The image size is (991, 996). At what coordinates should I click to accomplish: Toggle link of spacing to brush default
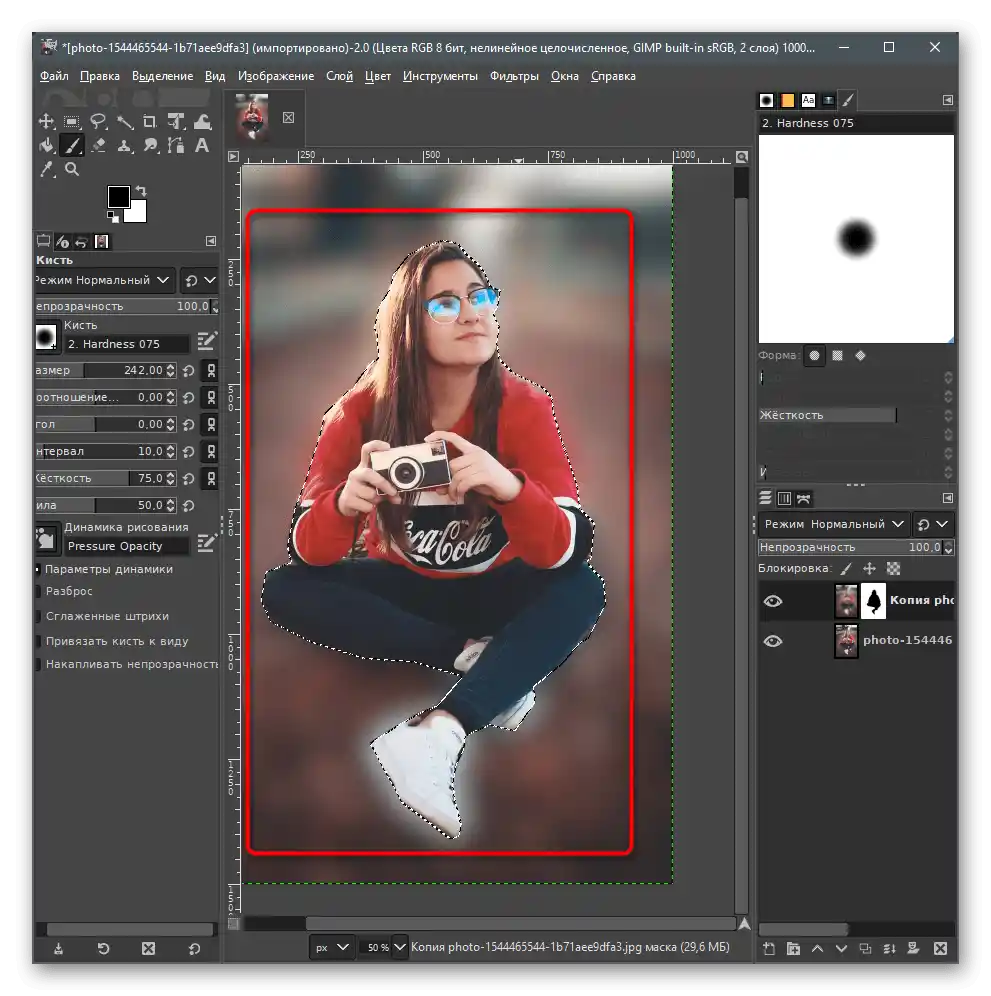(x=211, y=452)
